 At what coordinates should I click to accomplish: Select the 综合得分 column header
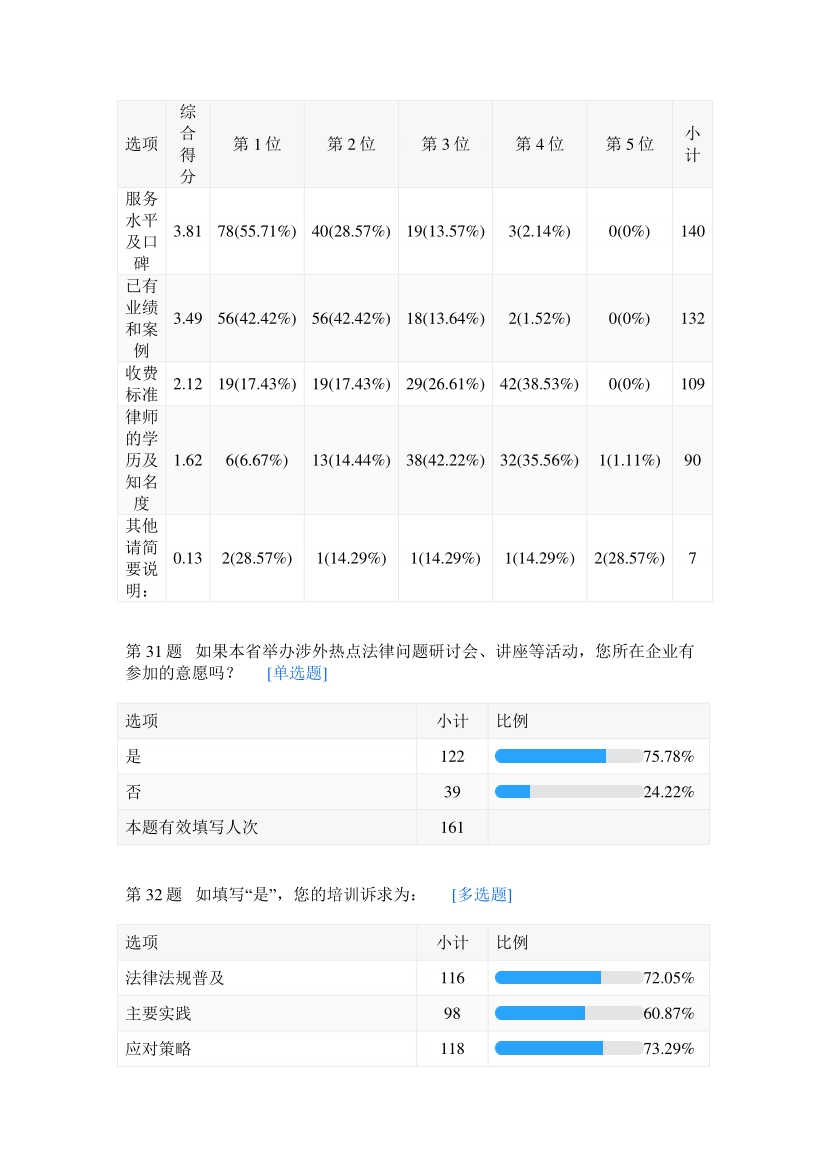click(188, 144)
